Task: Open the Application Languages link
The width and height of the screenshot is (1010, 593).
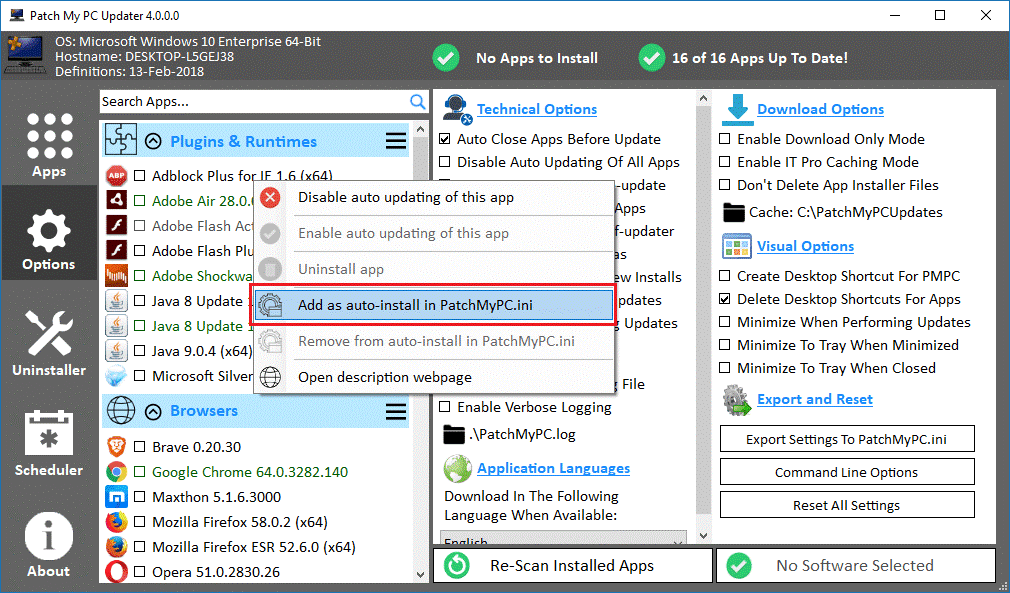Action: pyautogui.click(x=553, y=468)
